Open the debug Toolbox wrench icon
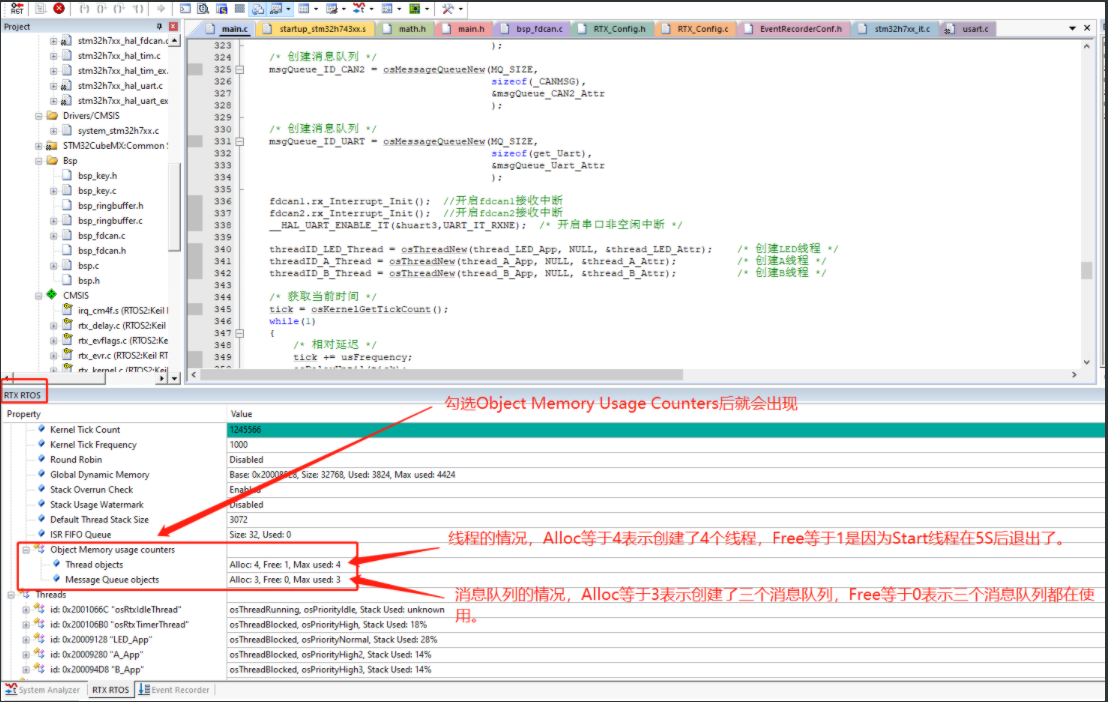Image resolution: width=1108 pixels, height=702 pixels. click(447, 9)
